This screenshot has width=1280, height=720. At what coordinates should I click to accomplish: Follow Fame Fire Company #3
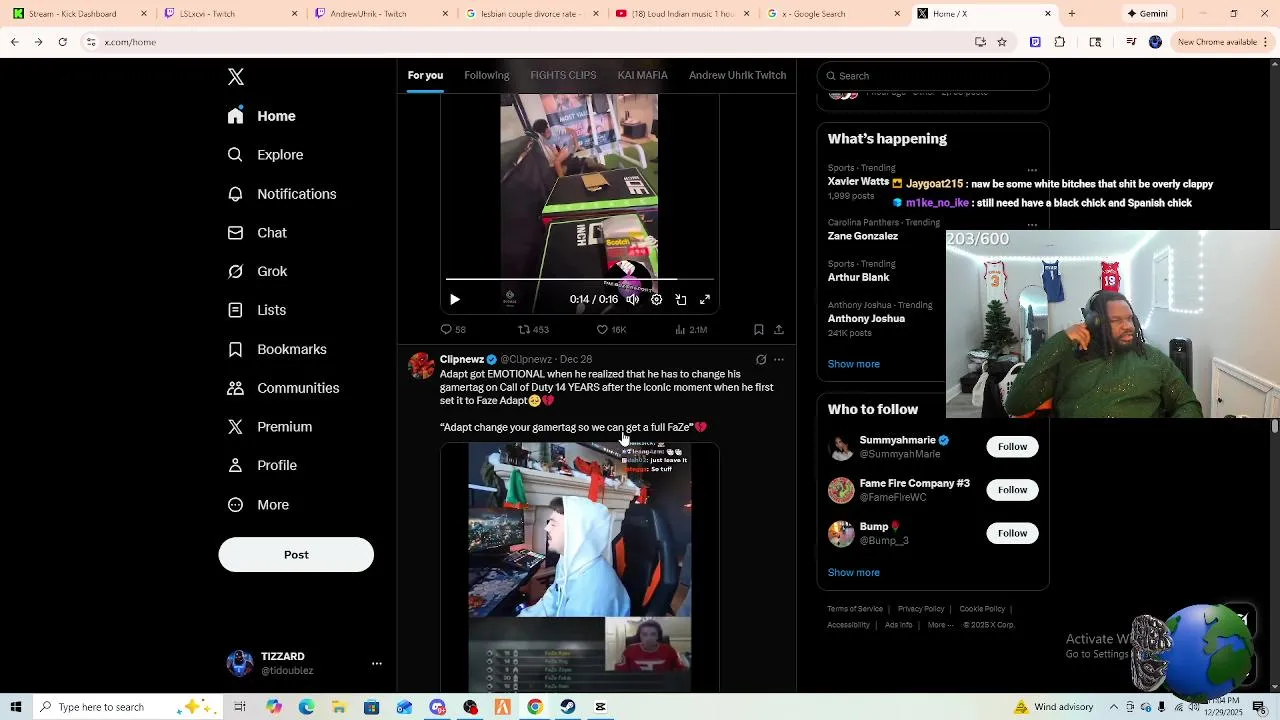tap(1012, 490)
